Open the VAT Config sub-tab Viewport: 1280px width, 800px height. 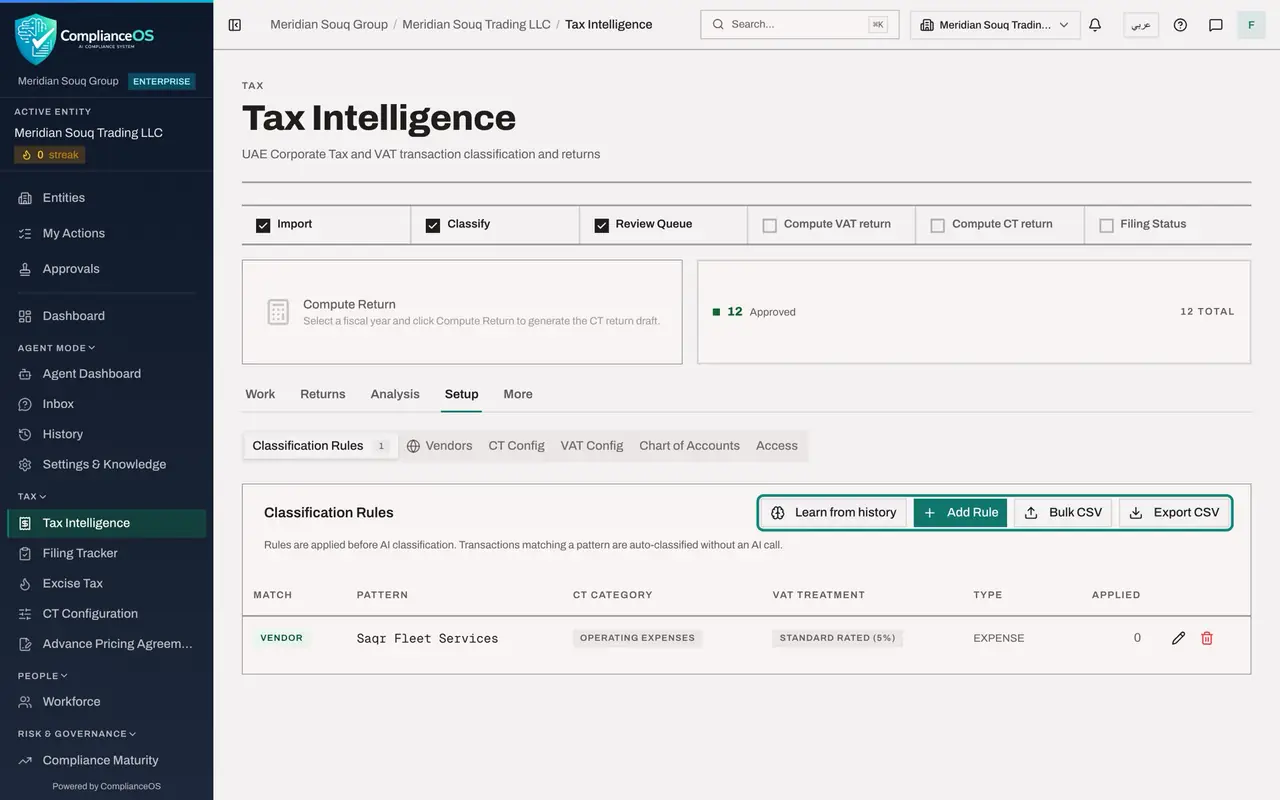coord(592,446)
